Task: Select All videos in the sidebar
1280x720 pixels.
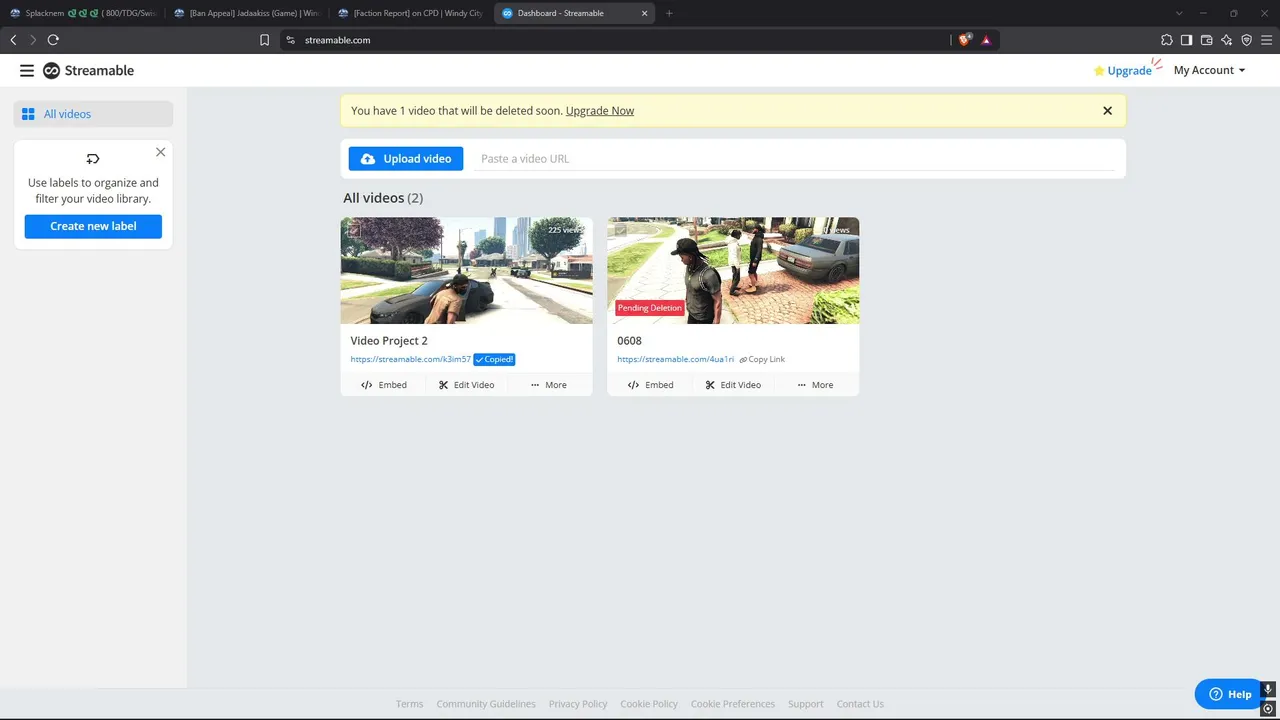Action: tap(93, 114)
